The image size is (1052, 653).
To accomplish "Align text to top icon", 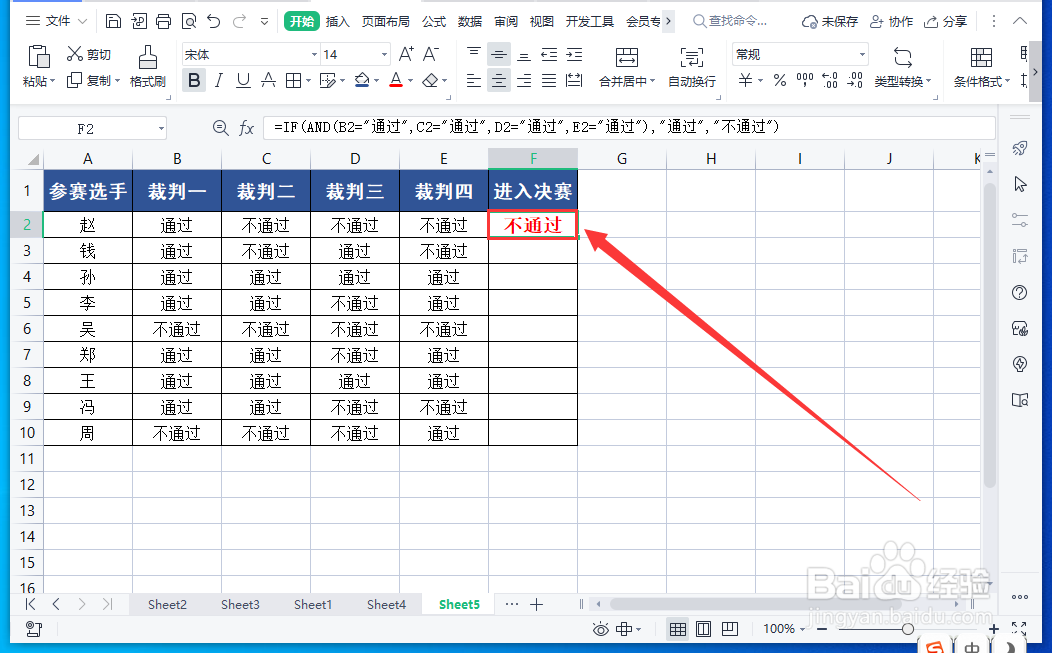I will pyautogui.click(x=474, y=54).
